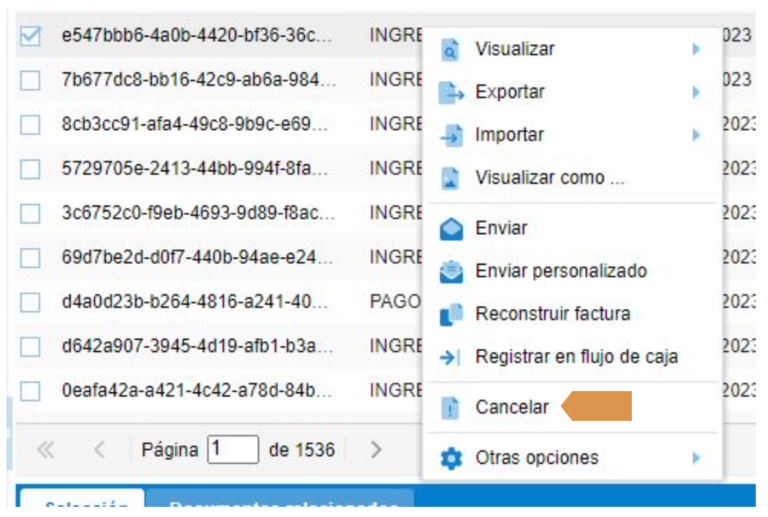
Task: Expand the Visualizar submenu arrow
Action: 696,49
